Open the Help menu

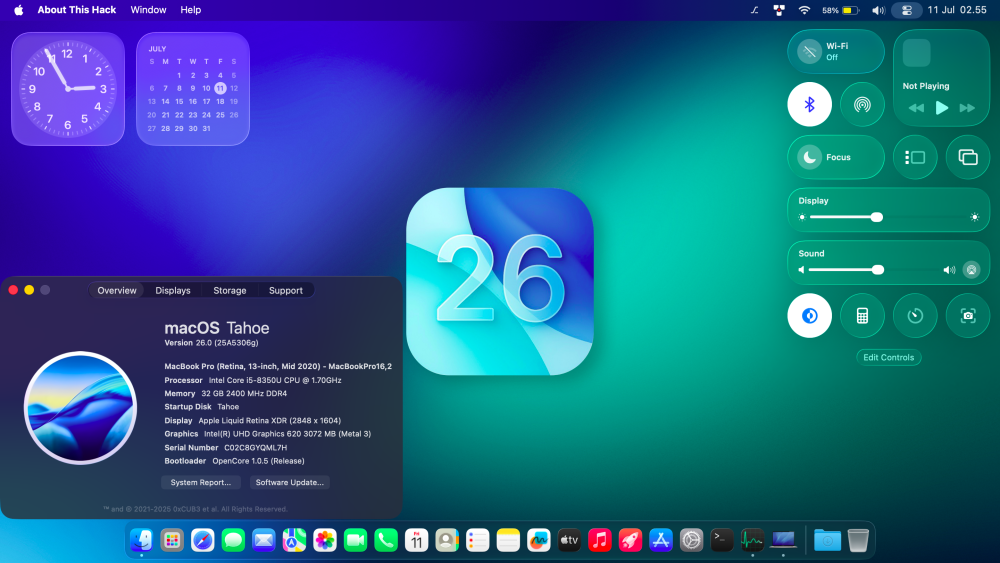pos(191,10)
